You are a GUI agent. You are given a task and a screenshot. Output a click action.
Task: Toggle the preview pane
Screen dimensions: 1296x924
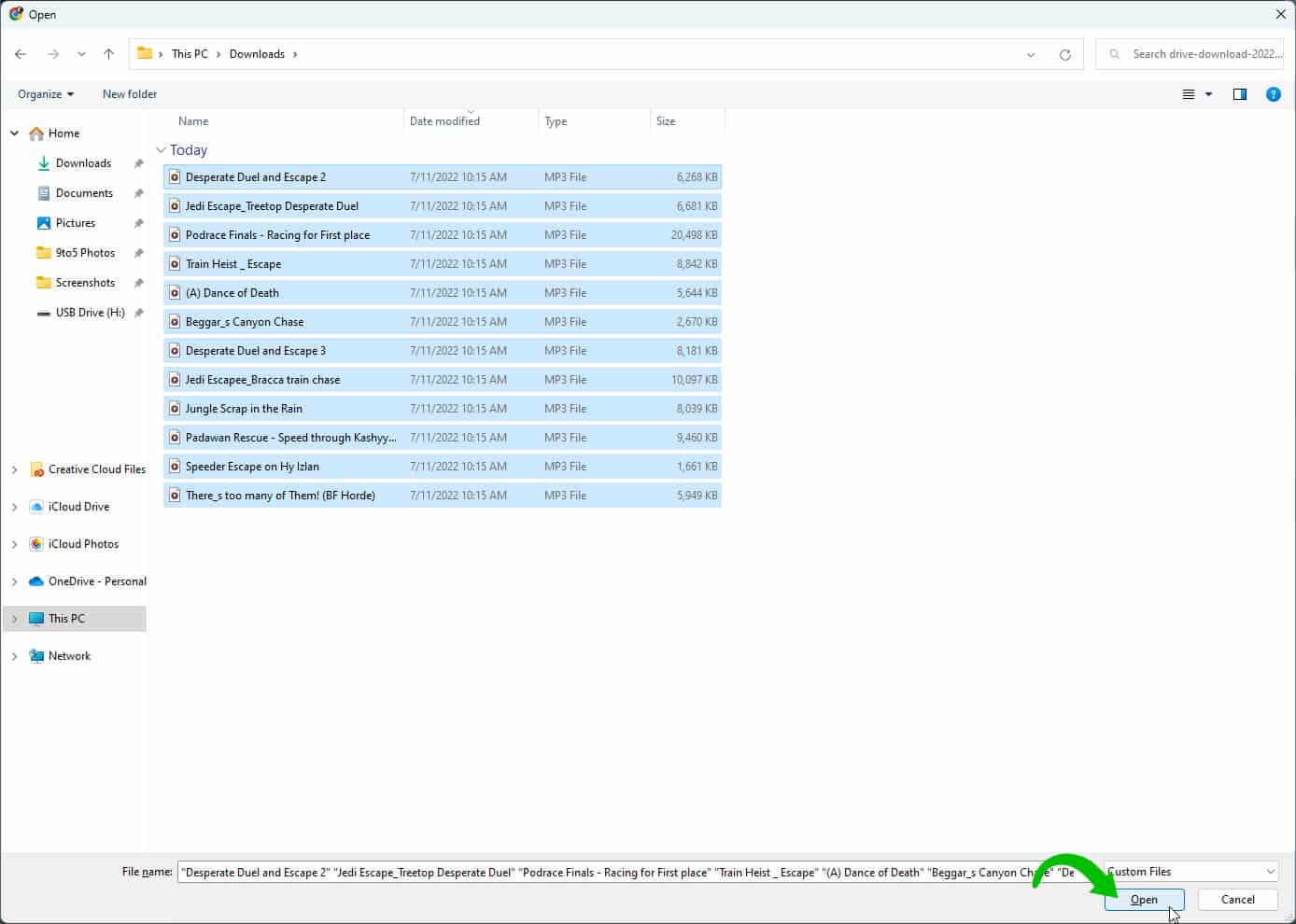(x=1239, y=93)
